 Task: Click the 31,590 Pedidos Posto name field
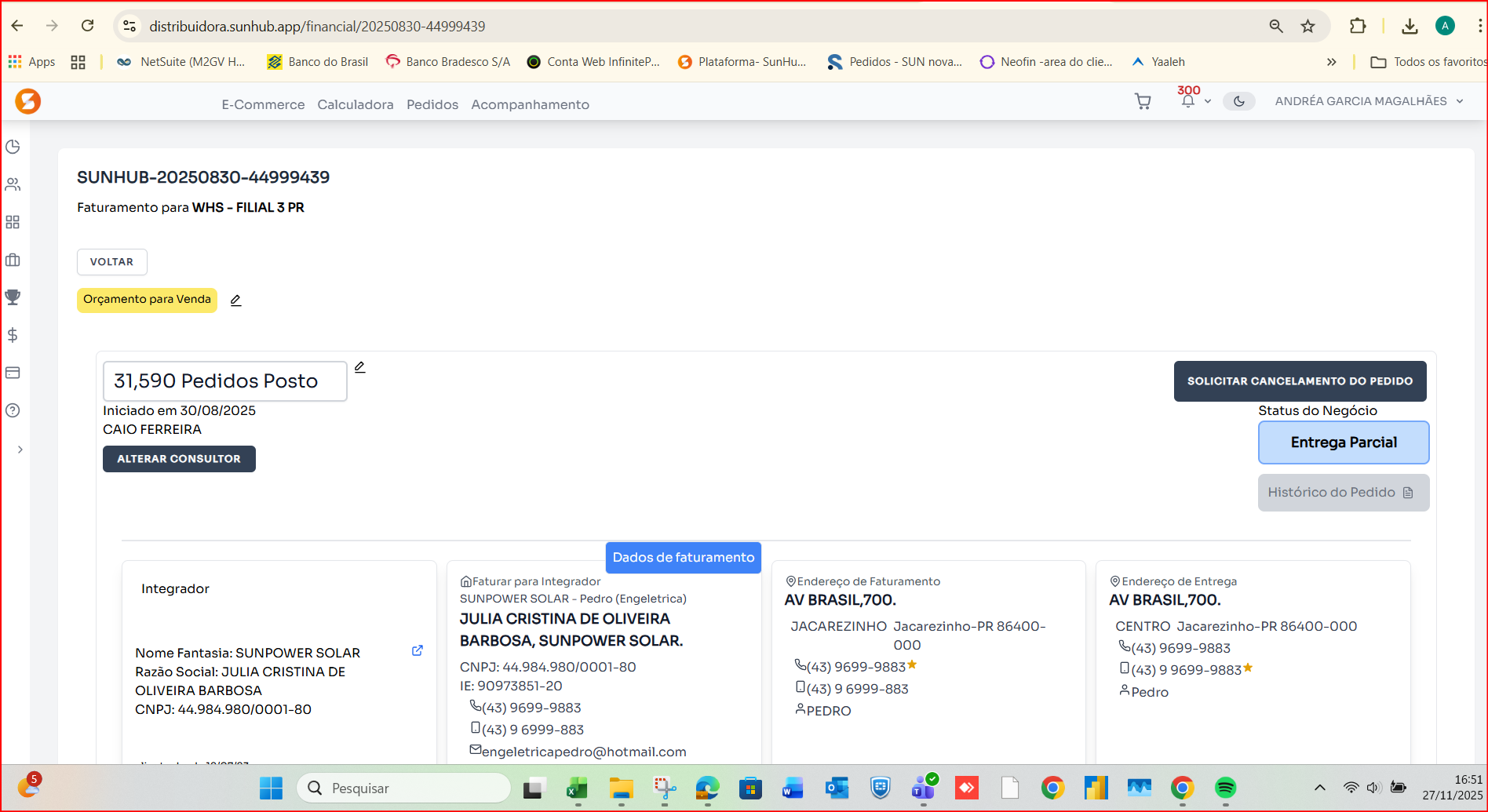point(224,381)
